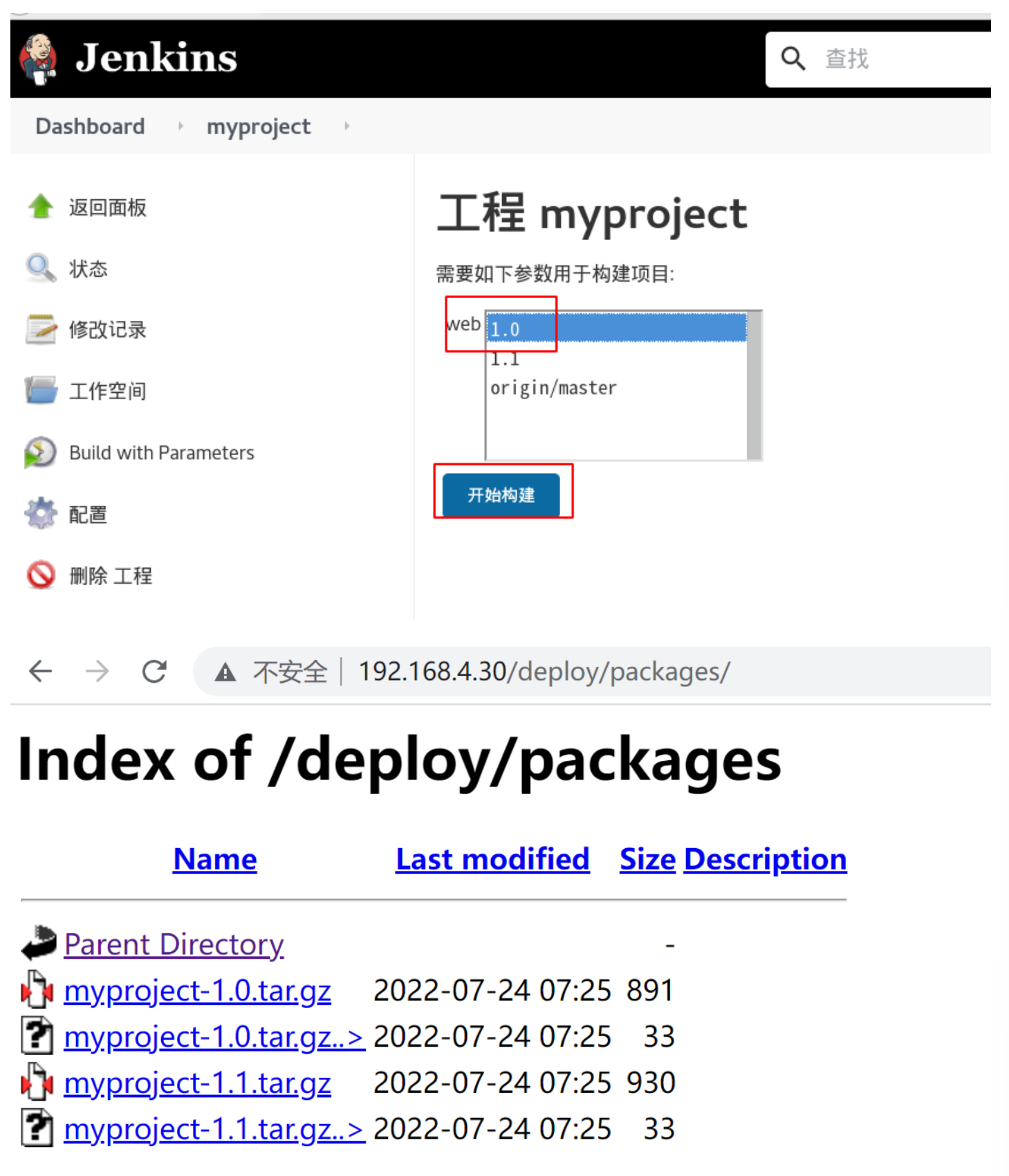
Task: Click the red prohibited 删除 工程 icon
Action: [x=41, y=575]
